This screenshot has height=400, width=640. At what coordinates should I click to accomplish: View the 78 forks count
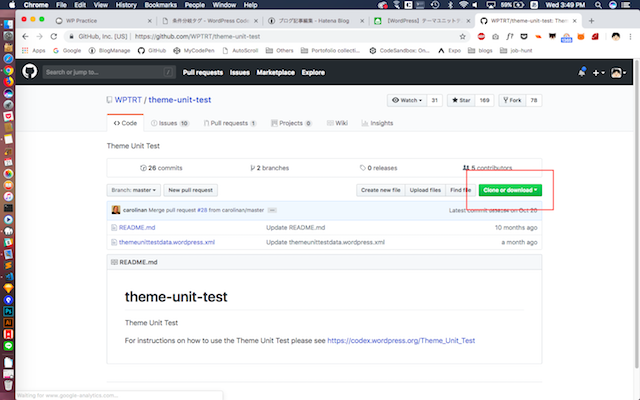[x=533, y=100]
